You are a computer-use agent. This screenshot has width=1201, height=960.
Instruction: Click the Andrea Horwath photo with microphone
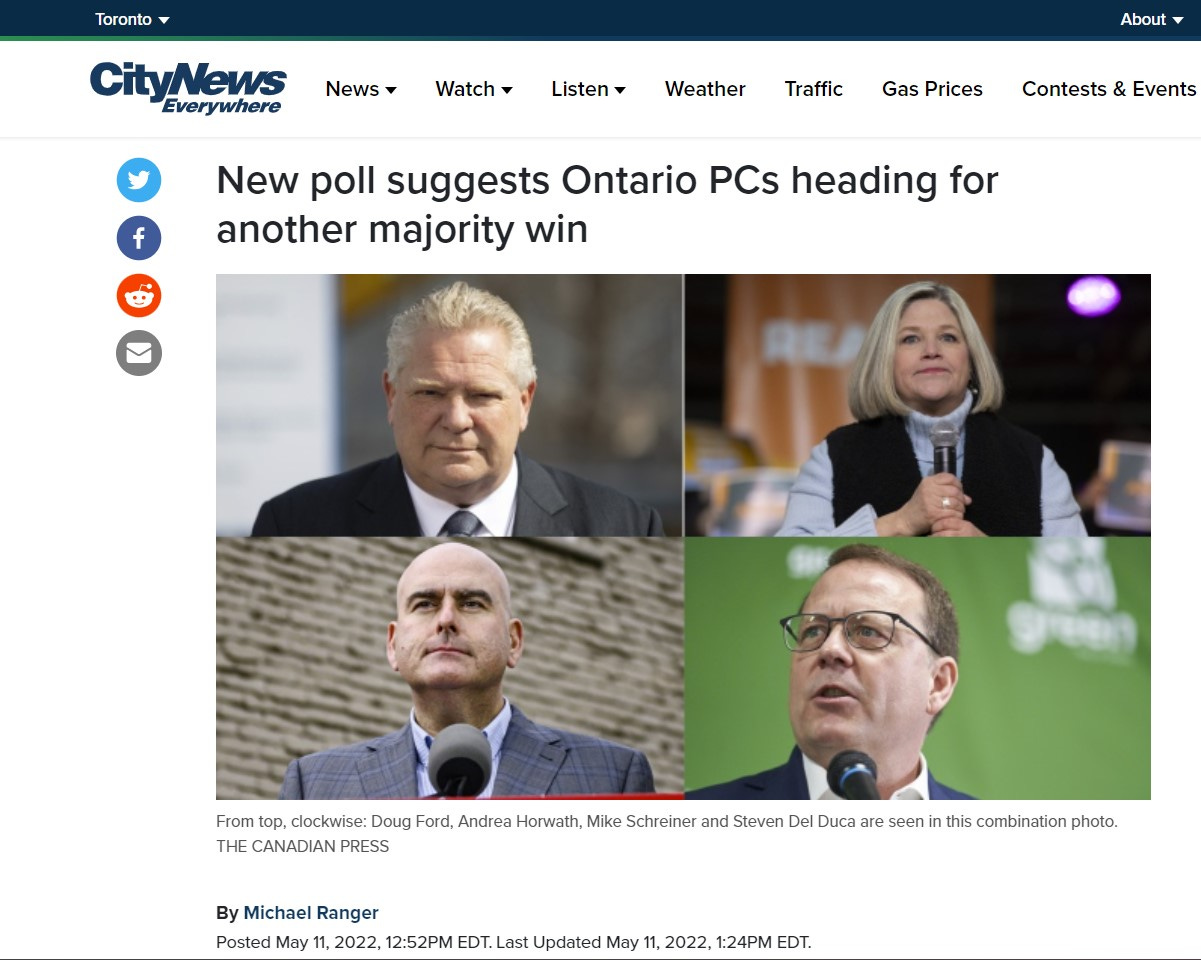coord(918,405)
